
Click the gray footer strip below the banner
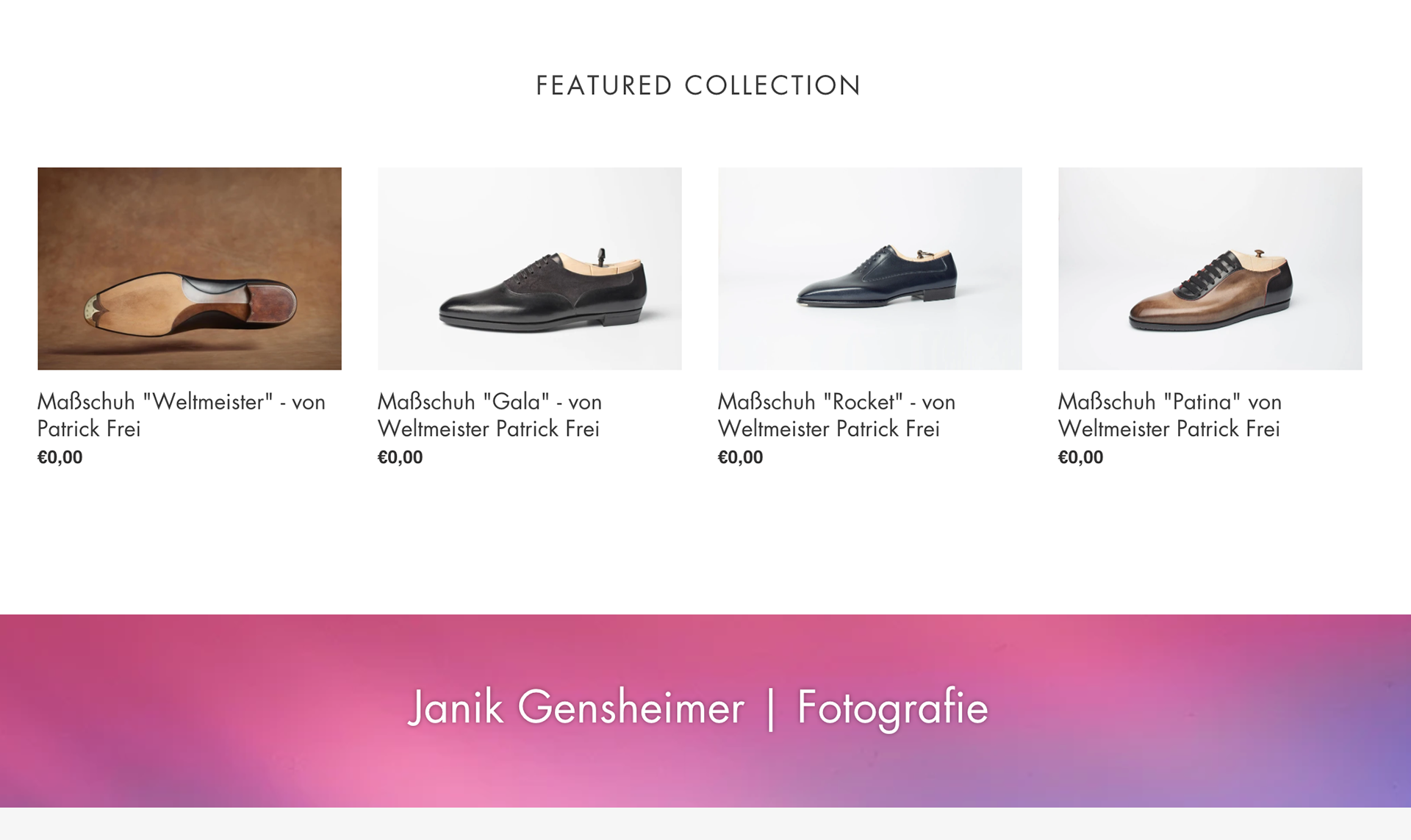tap(705, 824)
